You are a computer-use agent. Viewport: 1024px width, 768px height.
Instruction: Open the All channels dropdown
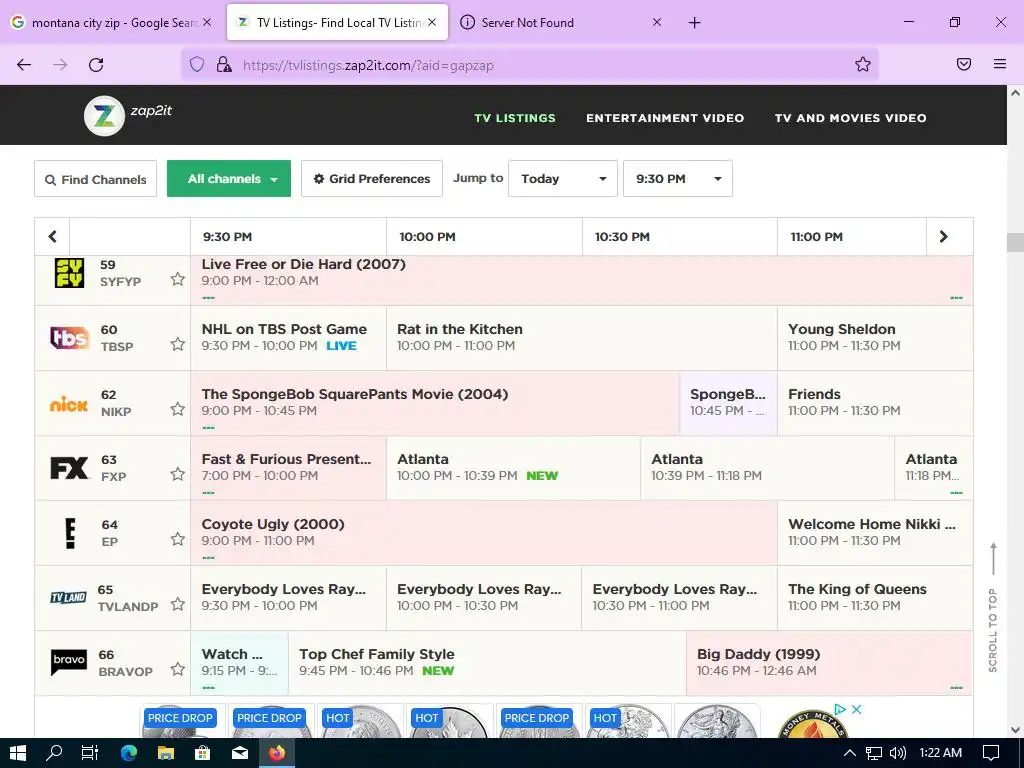(229, 178)
